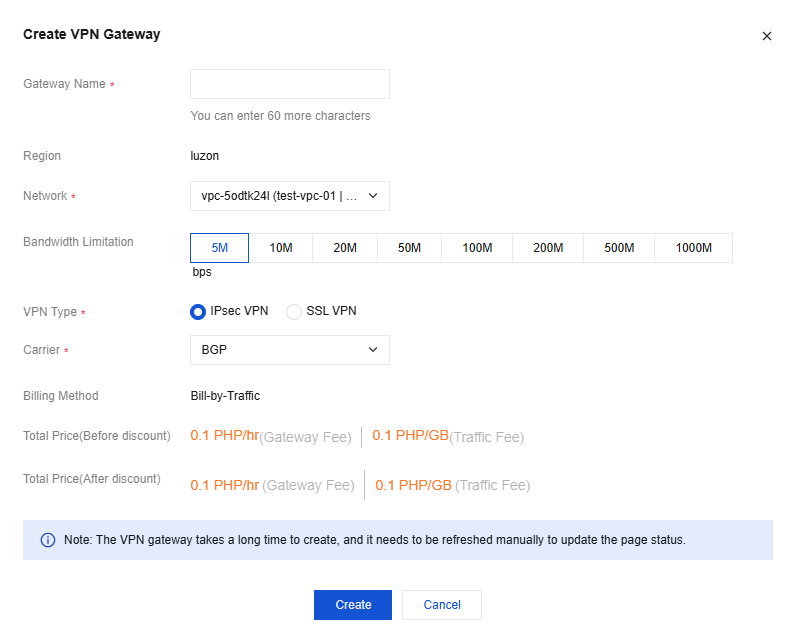This screenshot has width=796, height=643.
Task: Select 10M bandwidth limitation
Action: tap(281, 248)
